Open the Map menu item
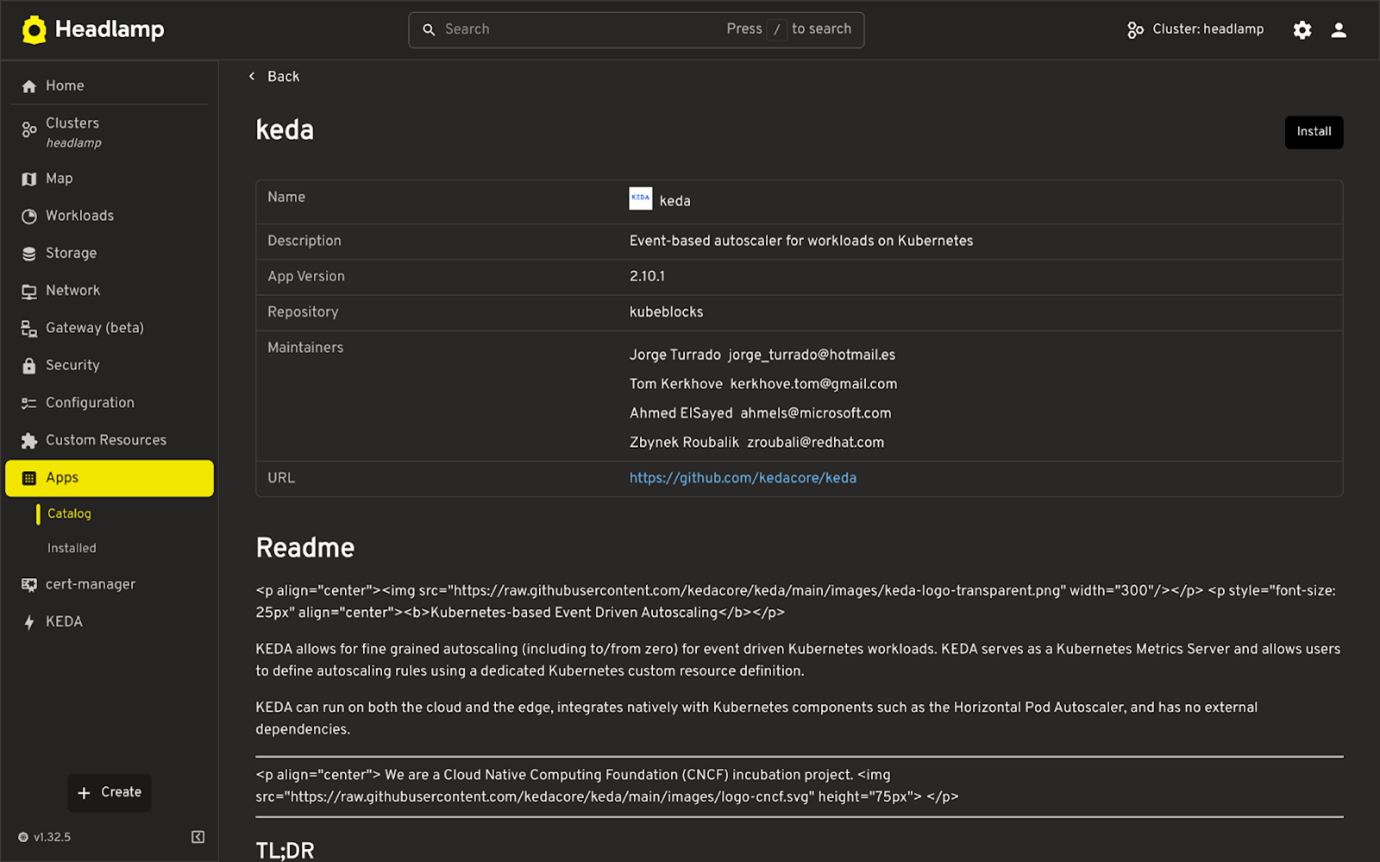Screen dimensions: 1380x862 coord(59,179)
